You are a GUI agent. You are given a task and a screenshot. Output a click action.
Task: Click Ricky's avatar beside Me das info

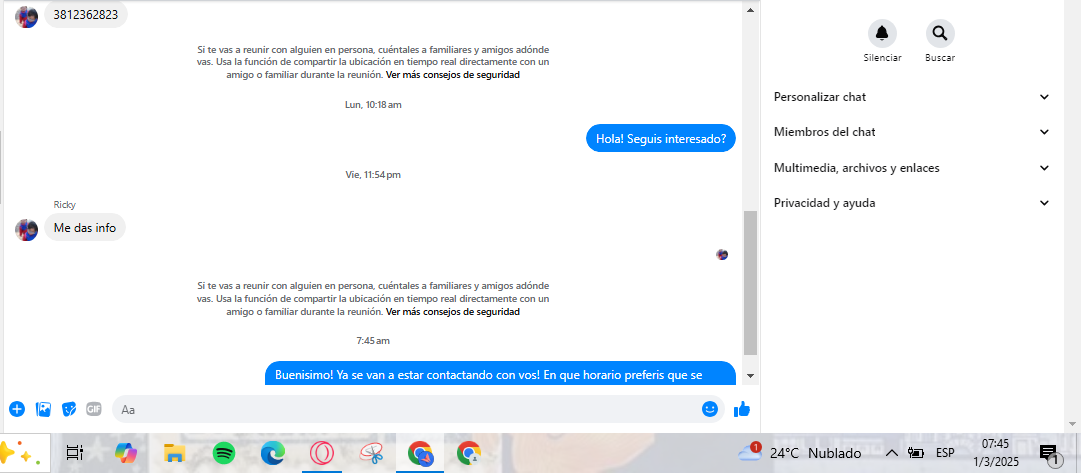(x=26, y=229)
